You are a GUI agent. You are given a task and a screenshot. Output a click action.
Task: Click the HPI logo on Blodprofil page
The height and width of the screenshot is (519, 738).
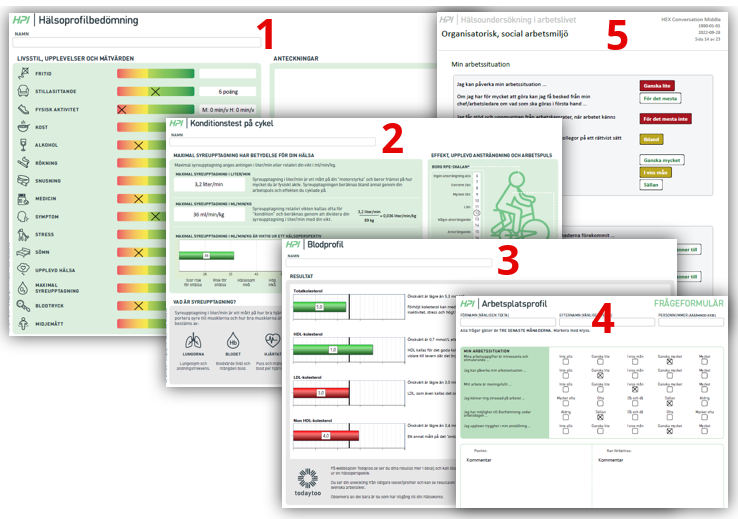(x=293, y=244)
